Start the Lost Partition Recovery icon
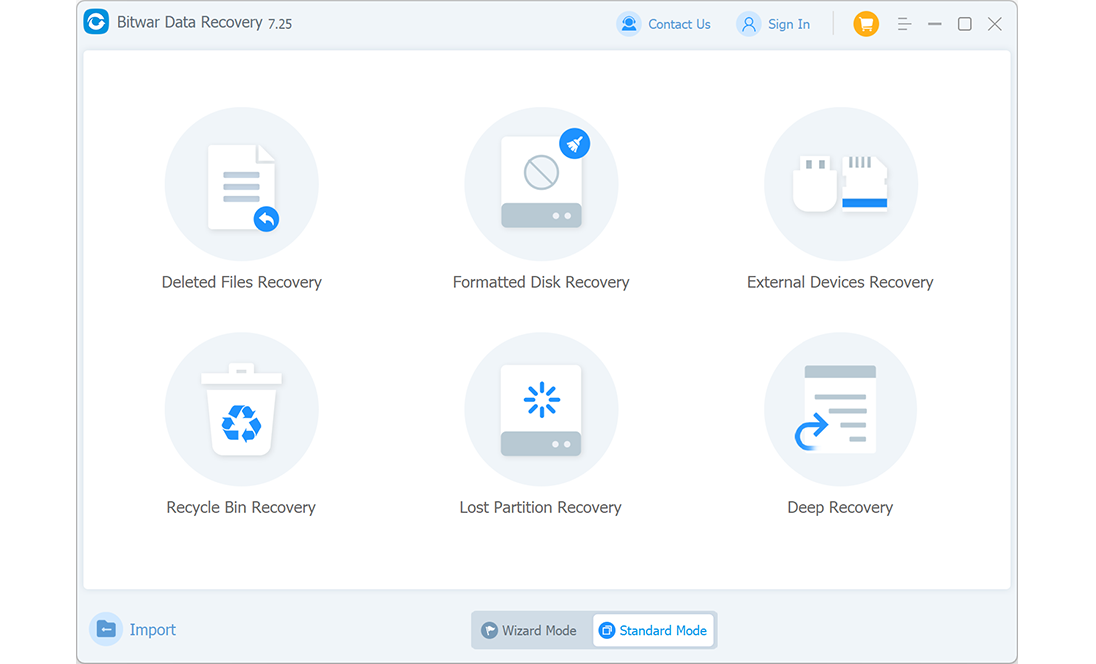The image size is (1096, 664). (541, 409)
